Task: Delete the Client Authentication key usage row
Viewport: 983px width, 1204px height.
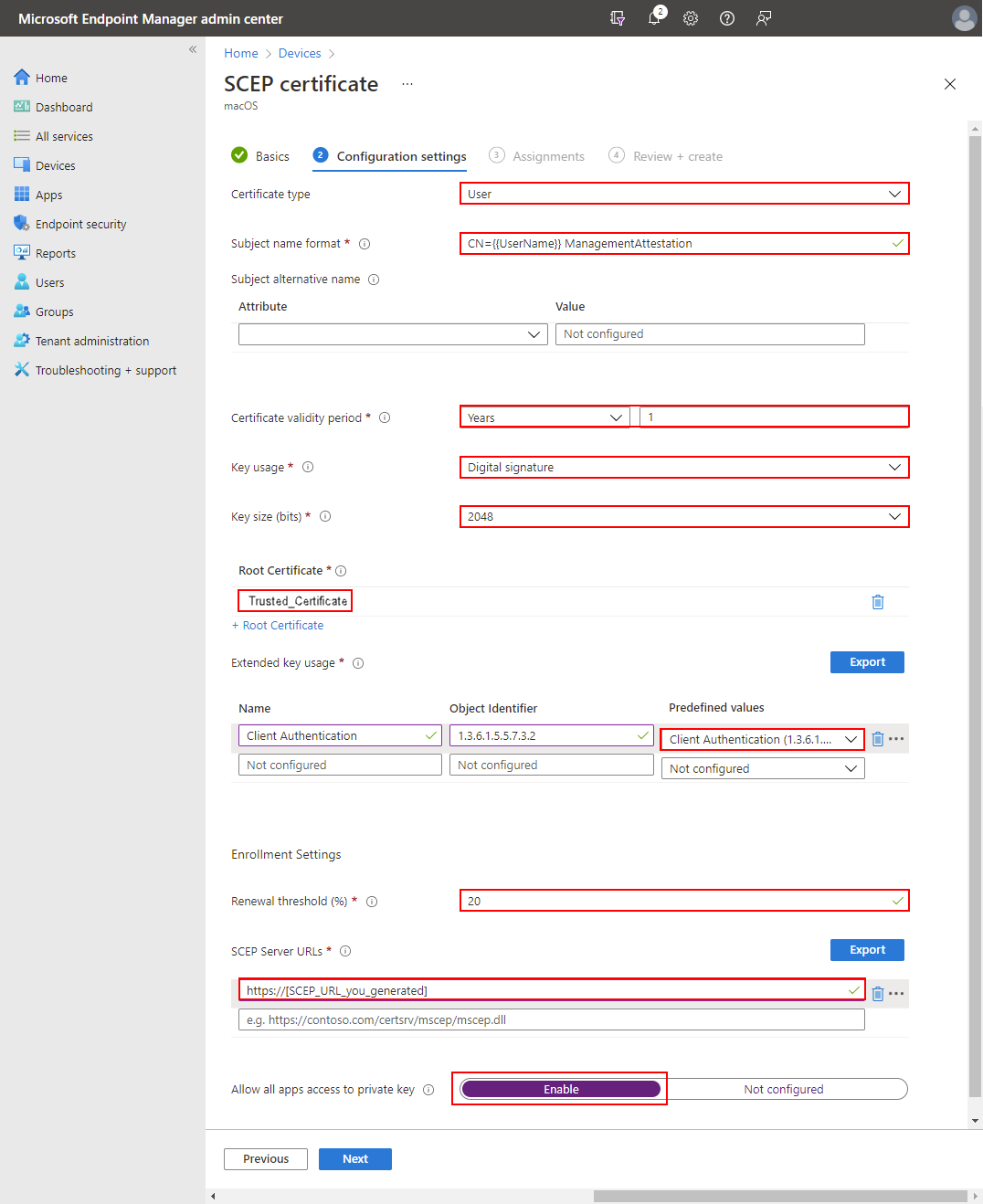Action: (x=877, y=739)
